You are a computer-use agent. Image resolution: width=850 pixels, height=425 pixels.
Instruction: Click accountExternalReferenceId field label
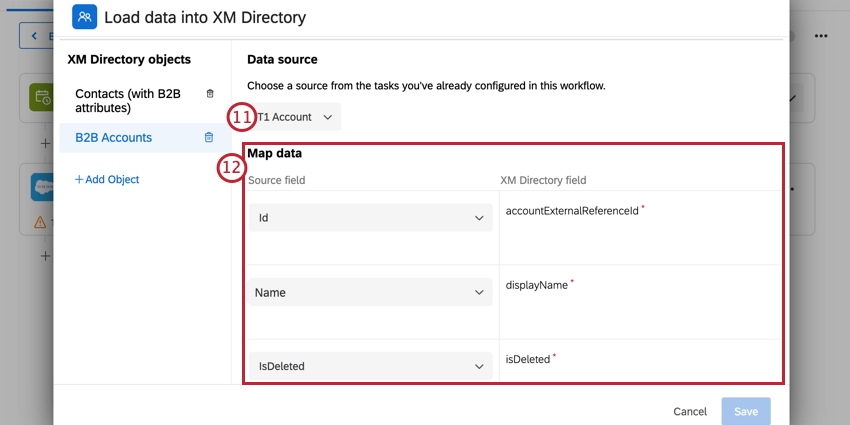(x=572, y=211)
